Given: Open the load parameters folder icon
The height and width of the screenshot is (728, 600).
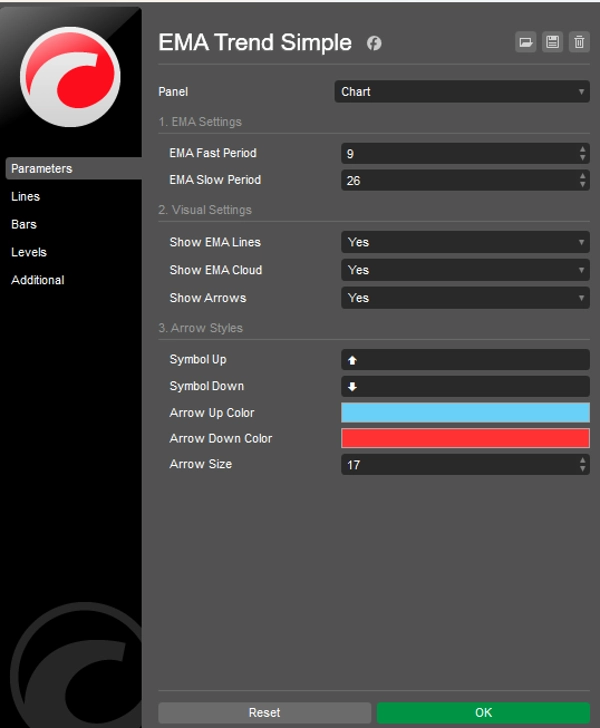Looking at the screenshot, I should click(526, 42).
